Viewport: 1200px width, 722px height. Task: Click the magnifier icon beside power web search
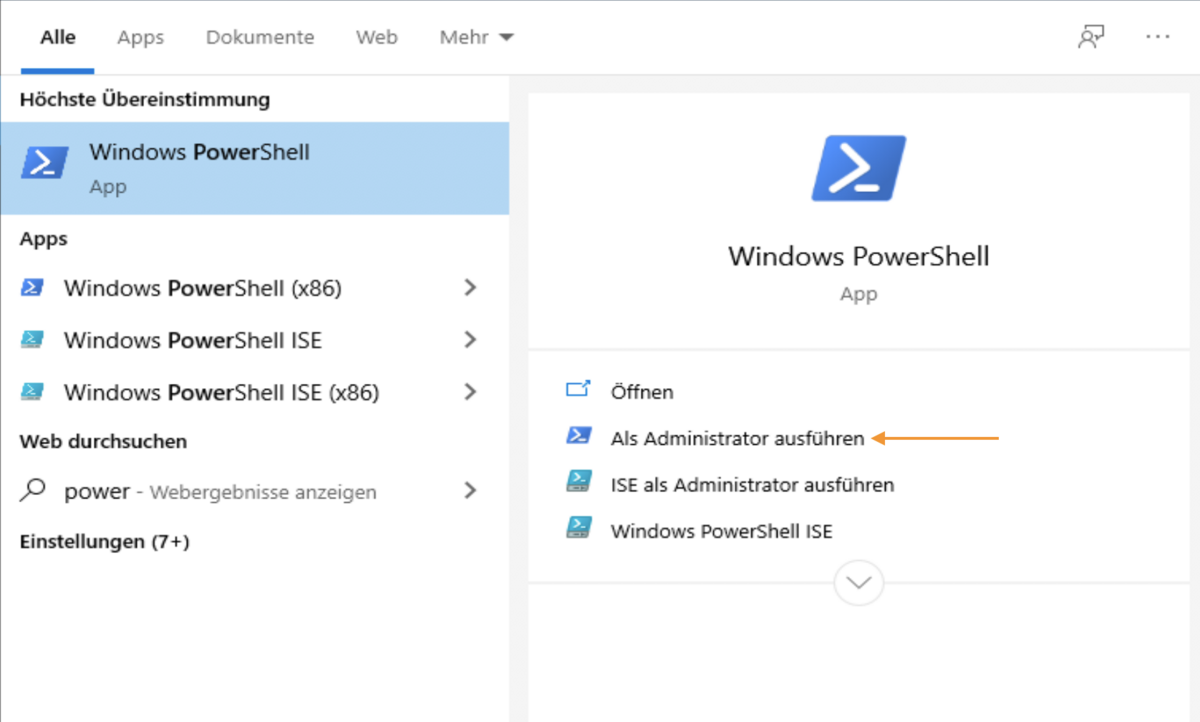(x=34, y=491)
